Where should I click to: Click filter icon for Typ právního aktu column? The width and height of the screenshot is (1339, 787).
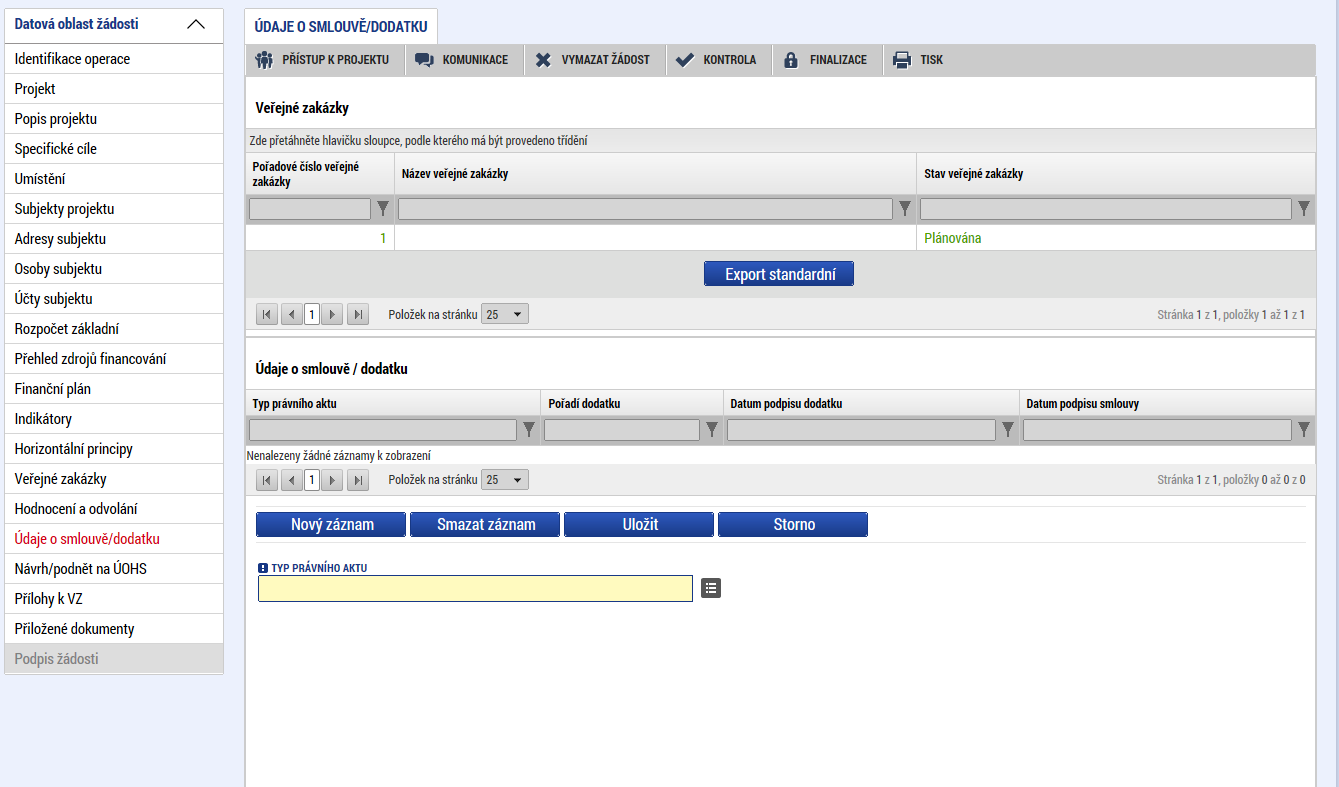[x=530, y=430]
